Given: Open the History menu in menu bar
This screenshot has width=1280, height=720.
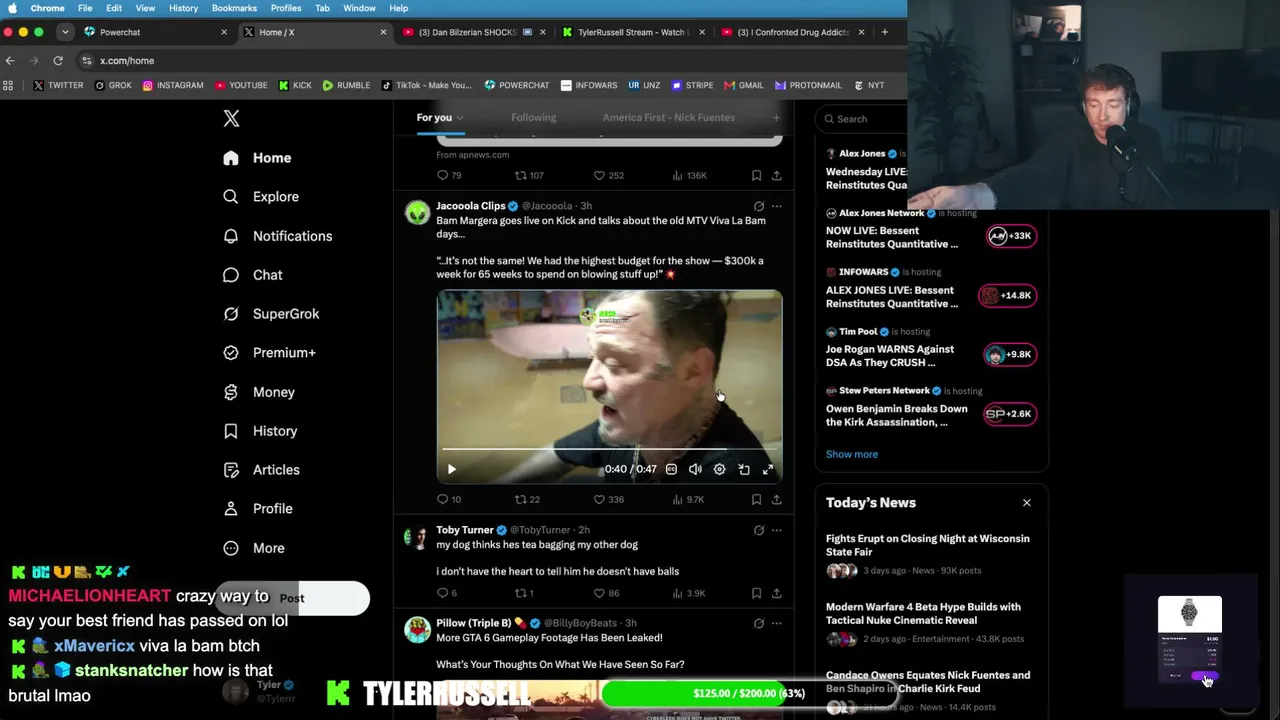Looking at the screenshot, I should (x=183, y=8).
